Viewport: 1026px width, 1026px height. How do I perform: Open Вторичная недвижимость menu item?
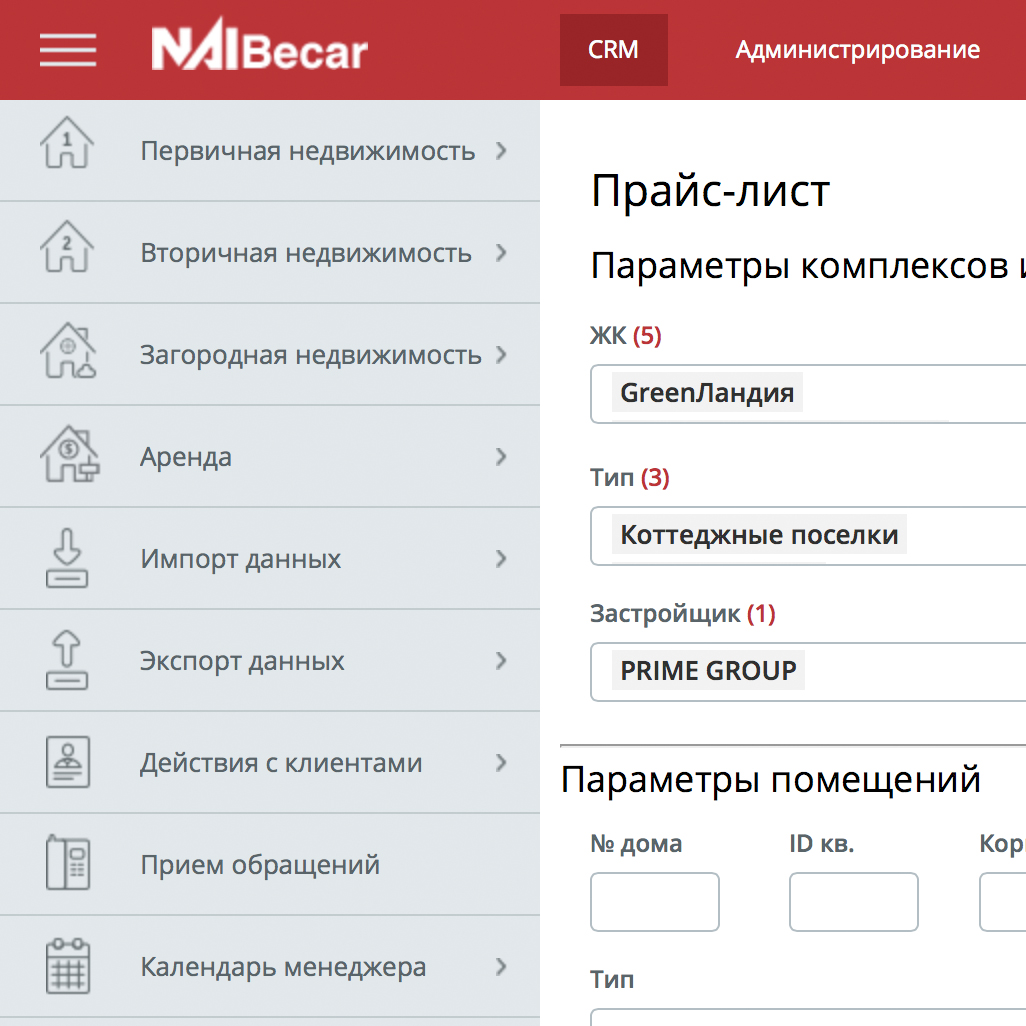270,253
